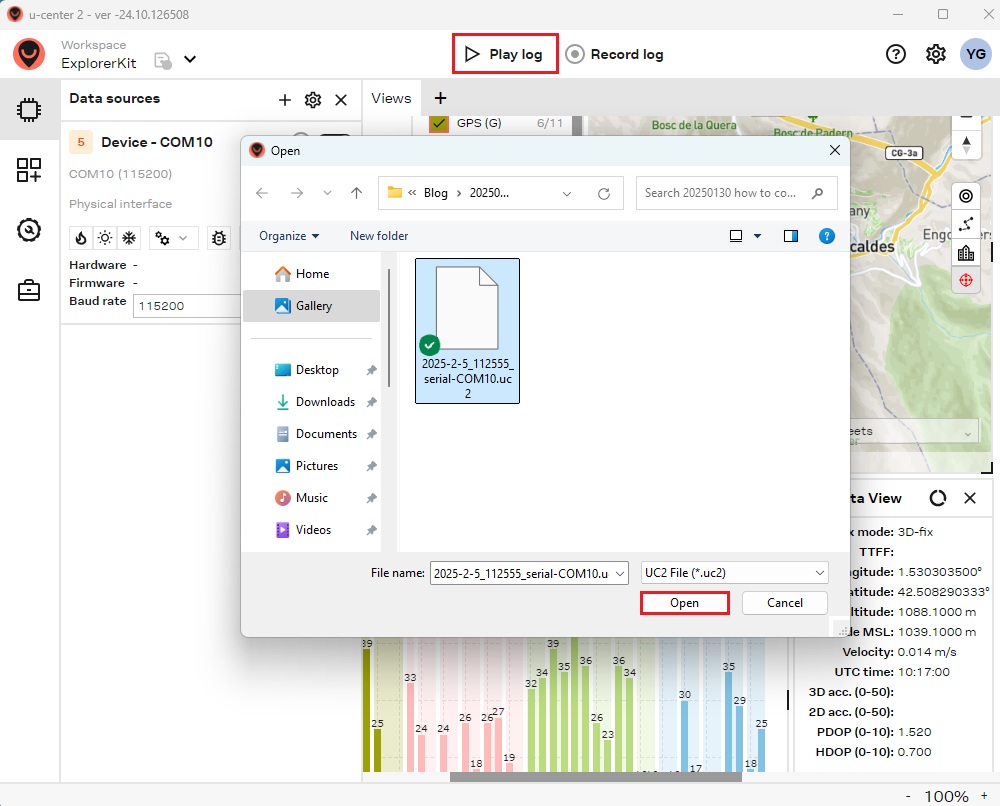
Task: Expand the workspace dropdown chevron
Action: (190, 59)
